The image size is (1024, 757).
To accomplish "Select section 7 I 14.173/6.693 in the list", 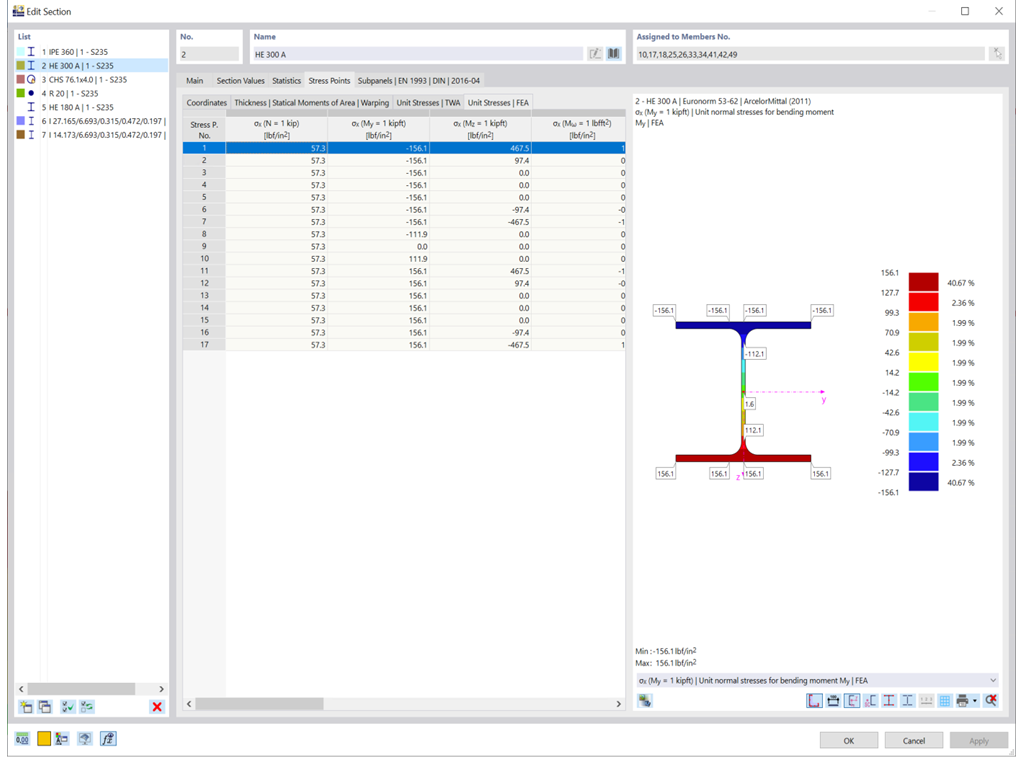I will pos(91,135).
